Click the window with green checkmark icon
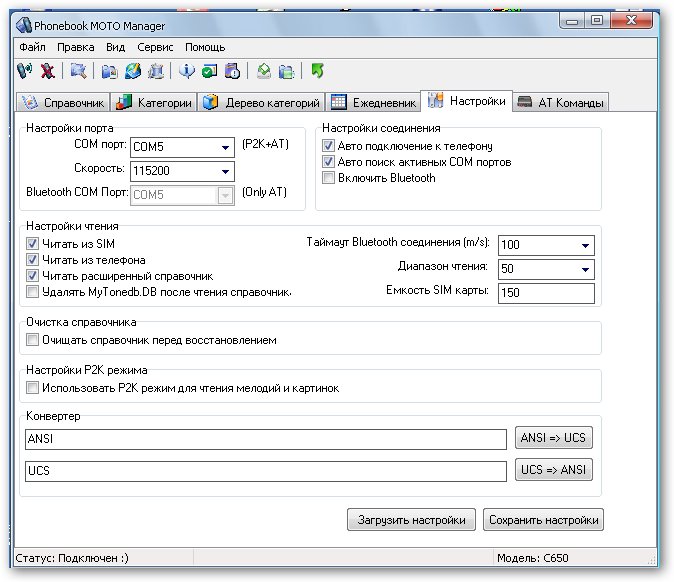Screen dimensions: 674x582 pyautogui.click(x=209, y=71)
